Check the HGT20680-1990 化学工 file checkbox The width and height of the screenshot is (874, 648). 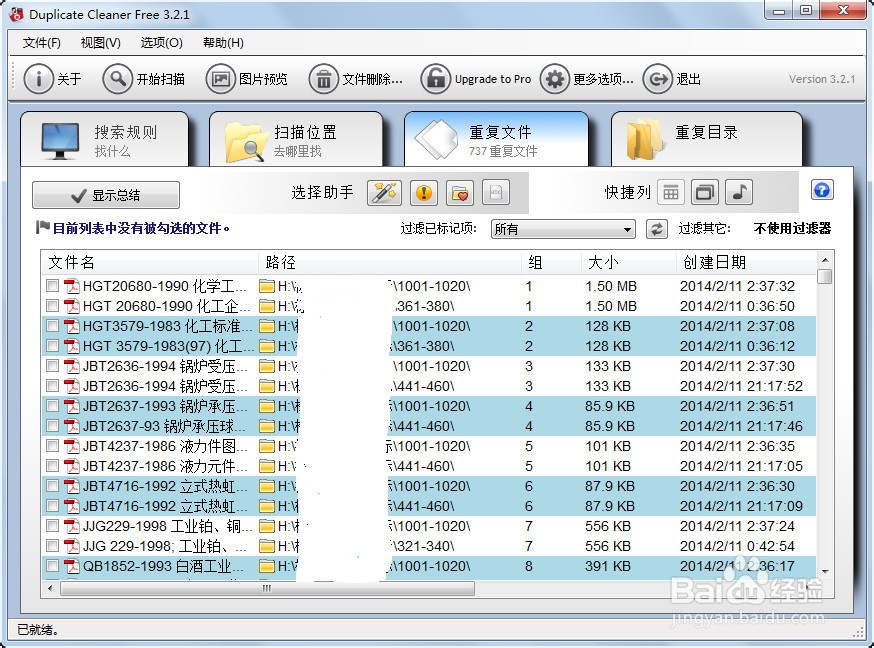52,286
